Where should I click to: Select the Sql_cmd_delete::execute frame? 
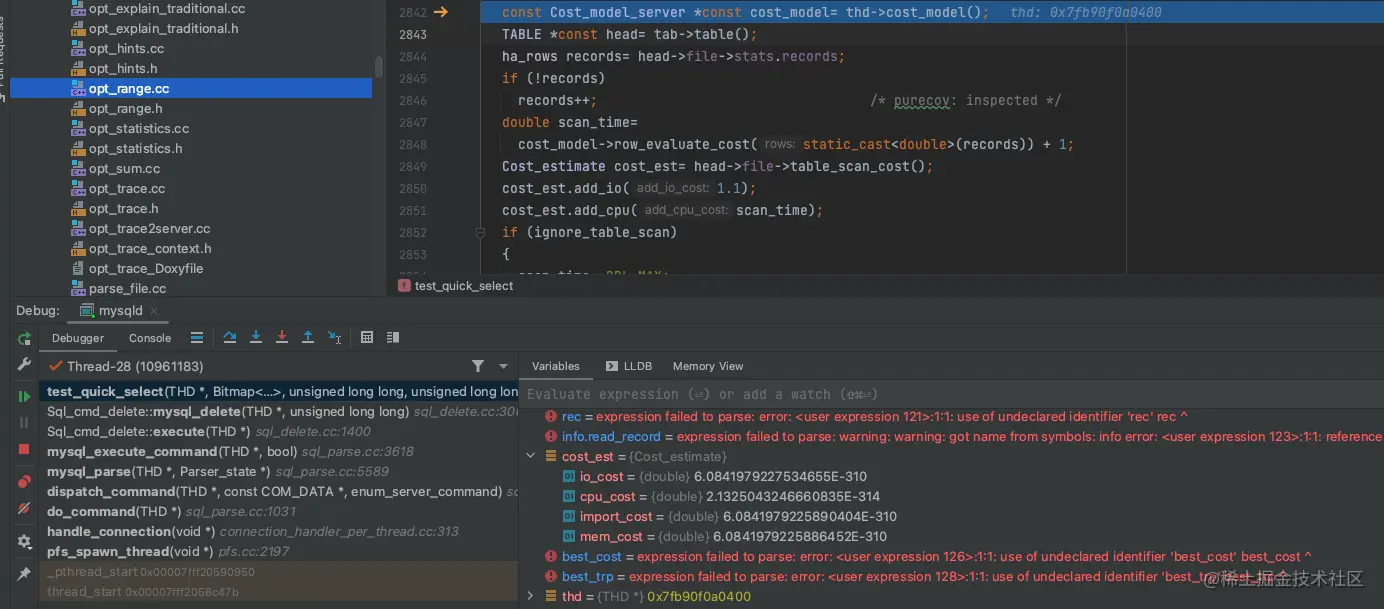[279, 431]
